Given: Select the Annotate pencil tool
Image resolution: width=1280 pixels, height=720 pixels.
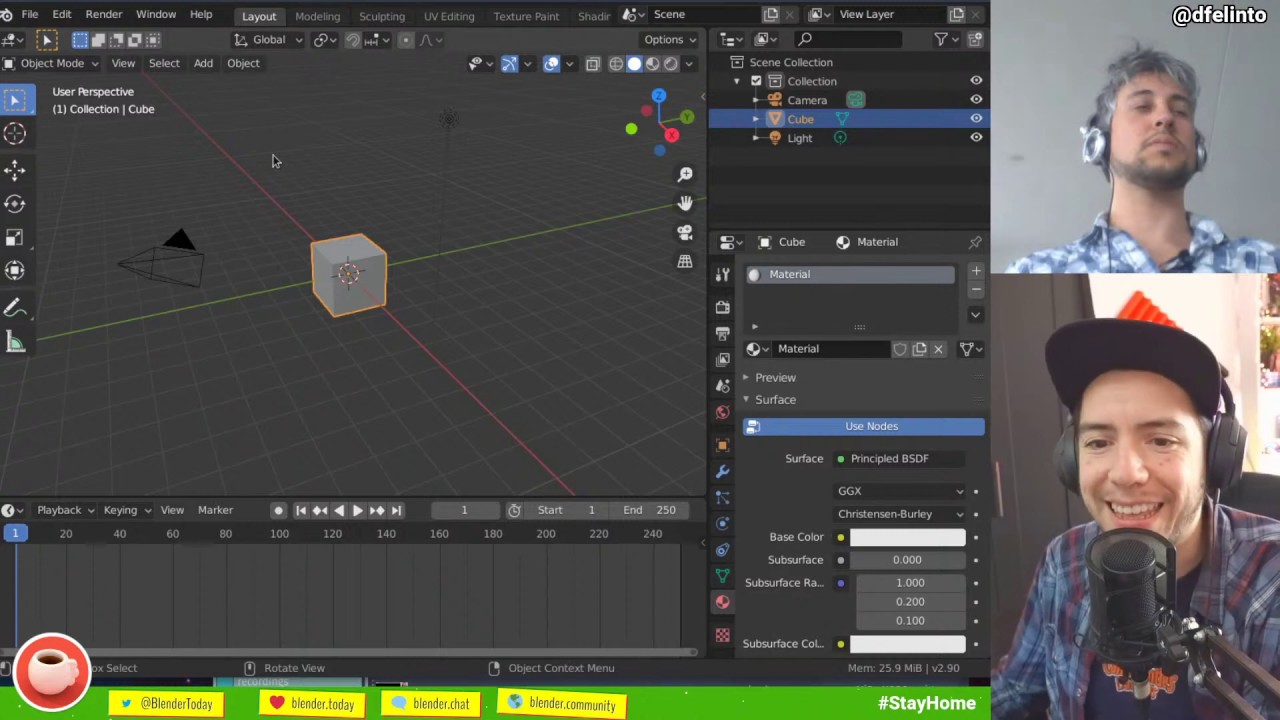Looking at the screenshot, I should pos(15,309).
